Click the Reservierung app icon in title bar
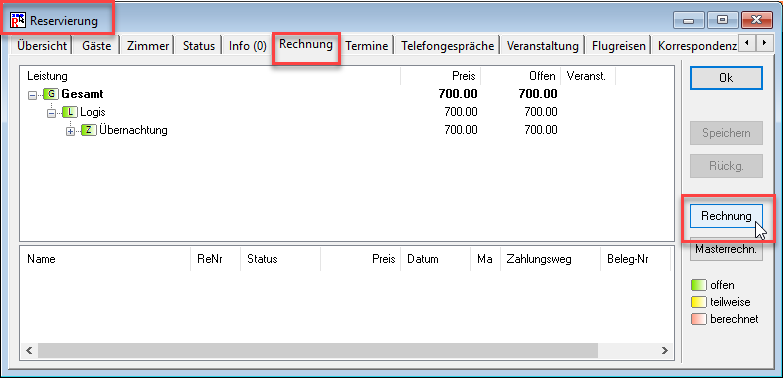This screenshot has width=783, height=378. click(18, 21)
